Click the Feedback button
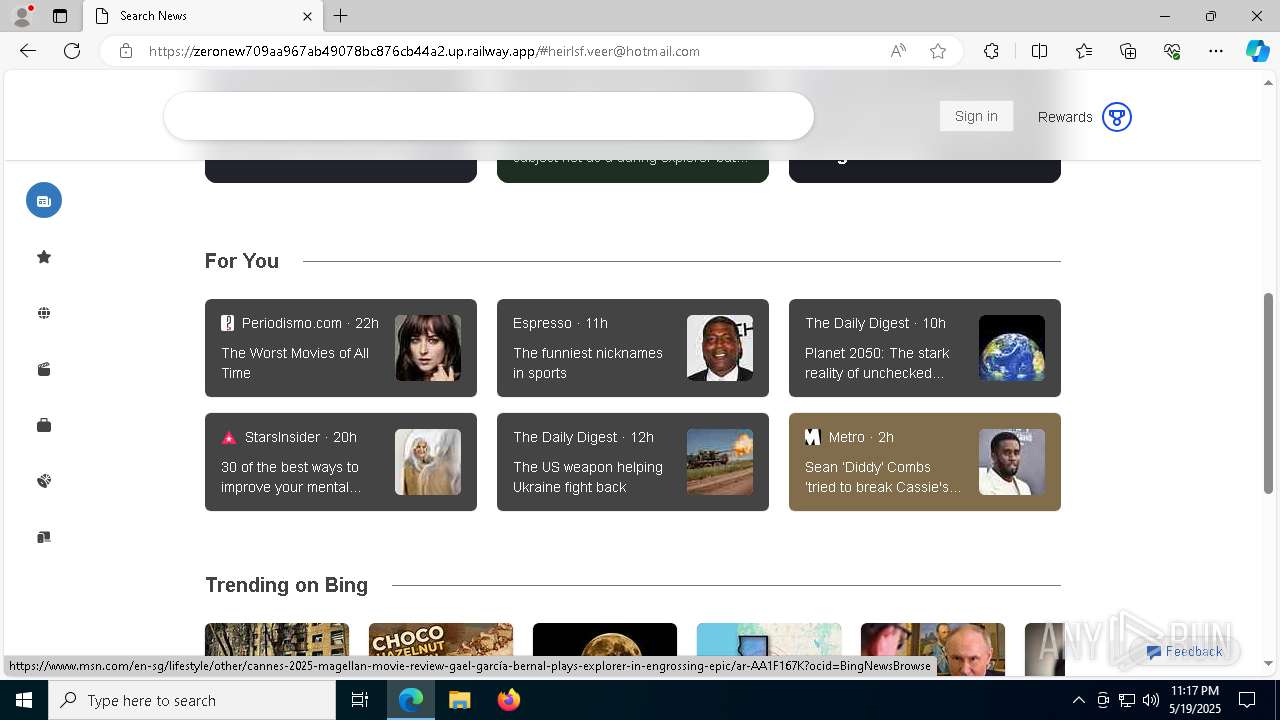 [x=1185, y=651]
